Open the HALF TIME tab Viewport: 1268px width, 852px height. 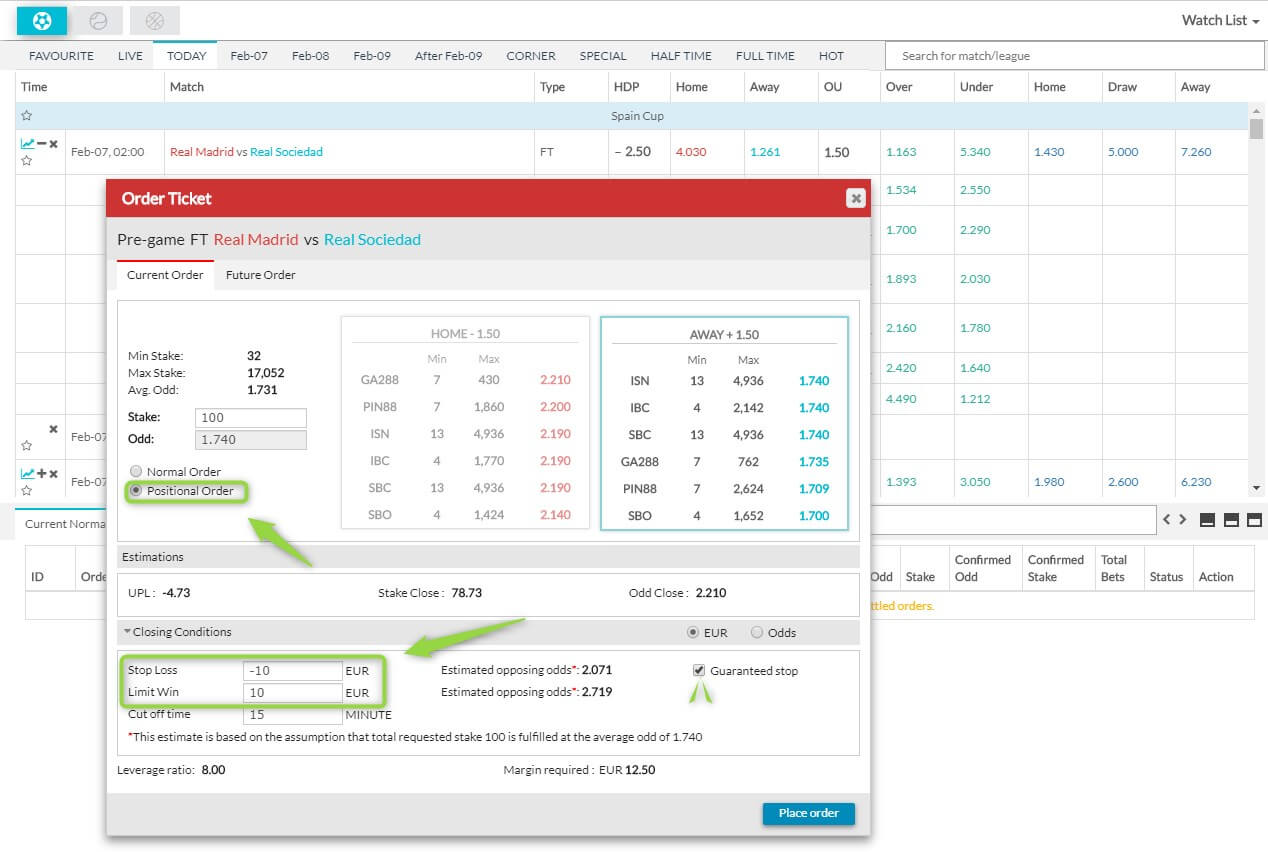click(681, 56)
